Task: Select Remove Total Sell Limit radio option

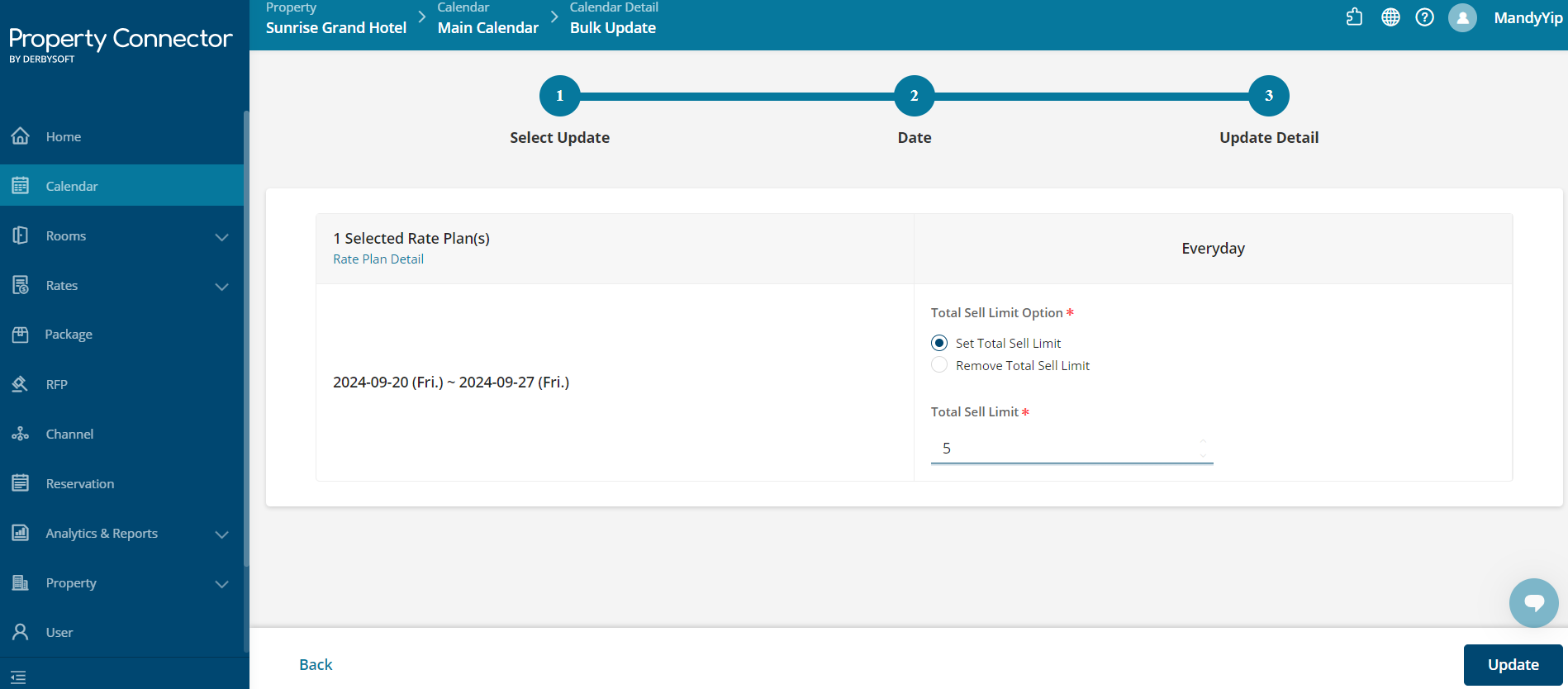Action: [x=939, y=365]
